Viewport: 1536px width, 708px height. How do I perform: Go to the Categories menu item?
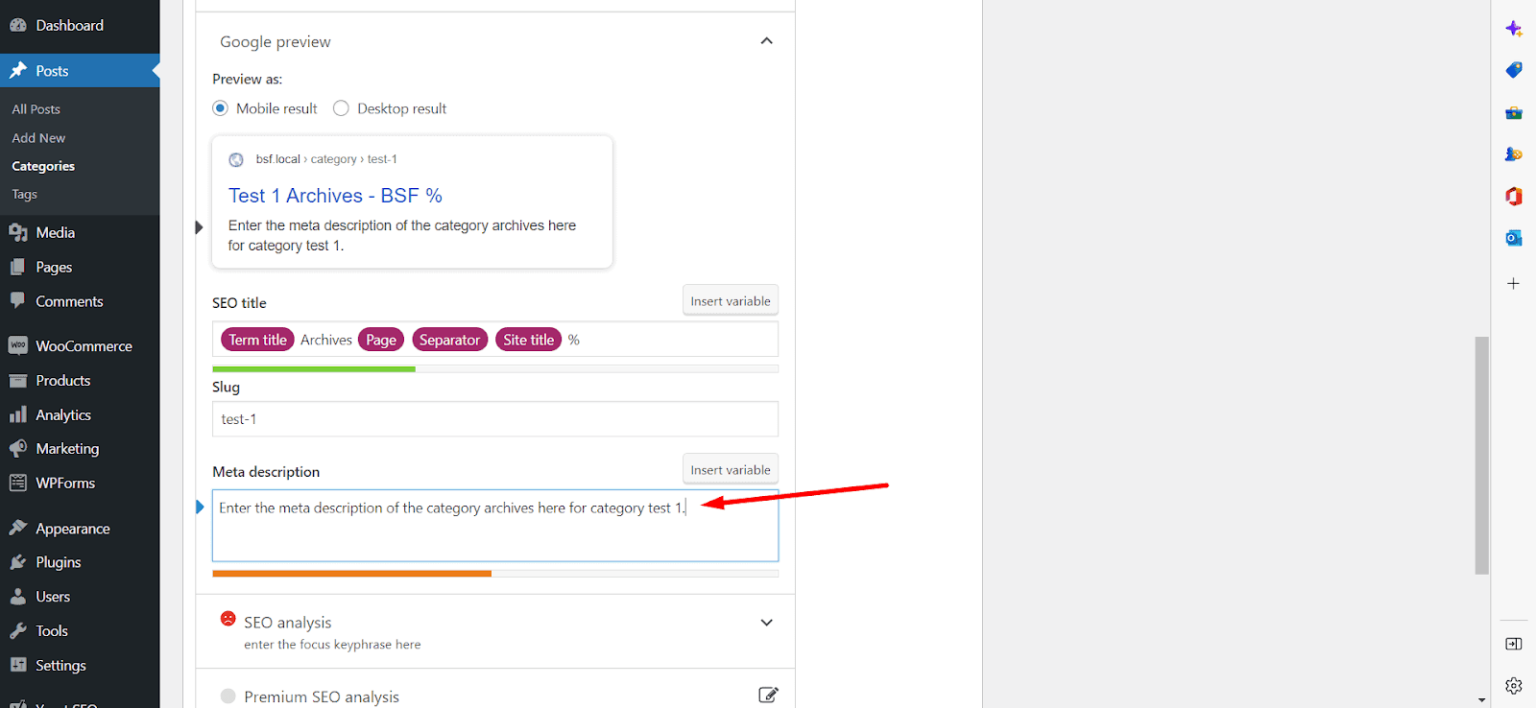pos(45,166)
